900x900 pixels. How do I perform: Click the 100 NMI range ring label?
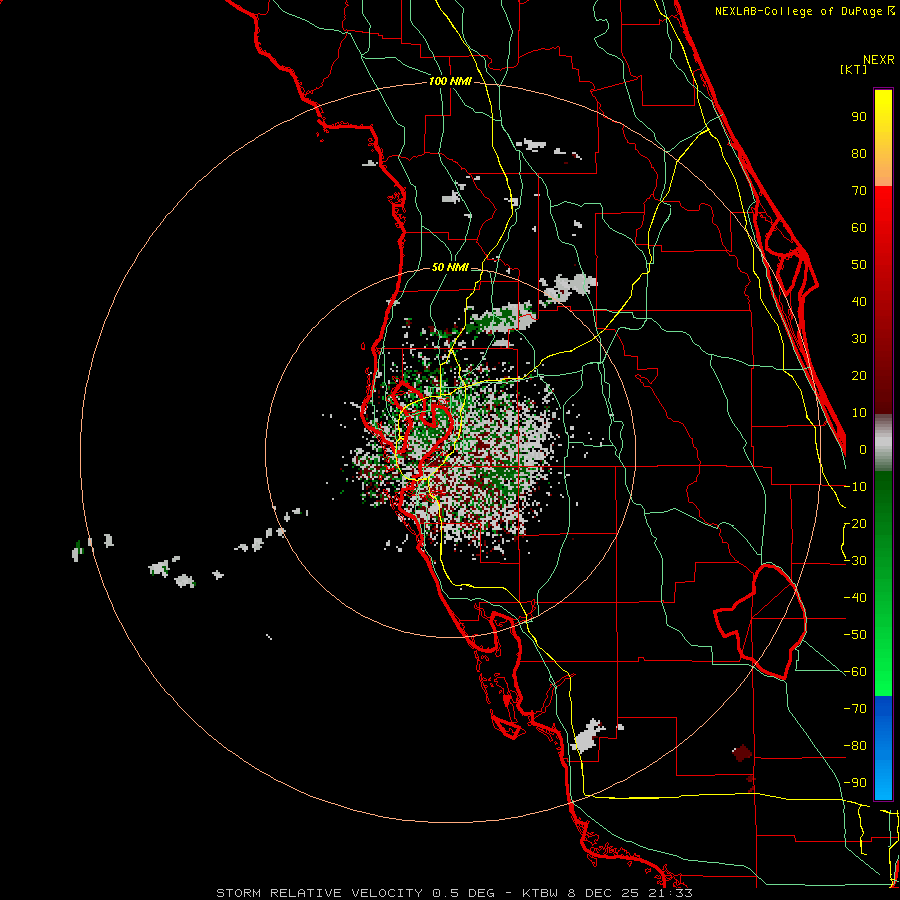pyautogui.click(x=450, y=82)
